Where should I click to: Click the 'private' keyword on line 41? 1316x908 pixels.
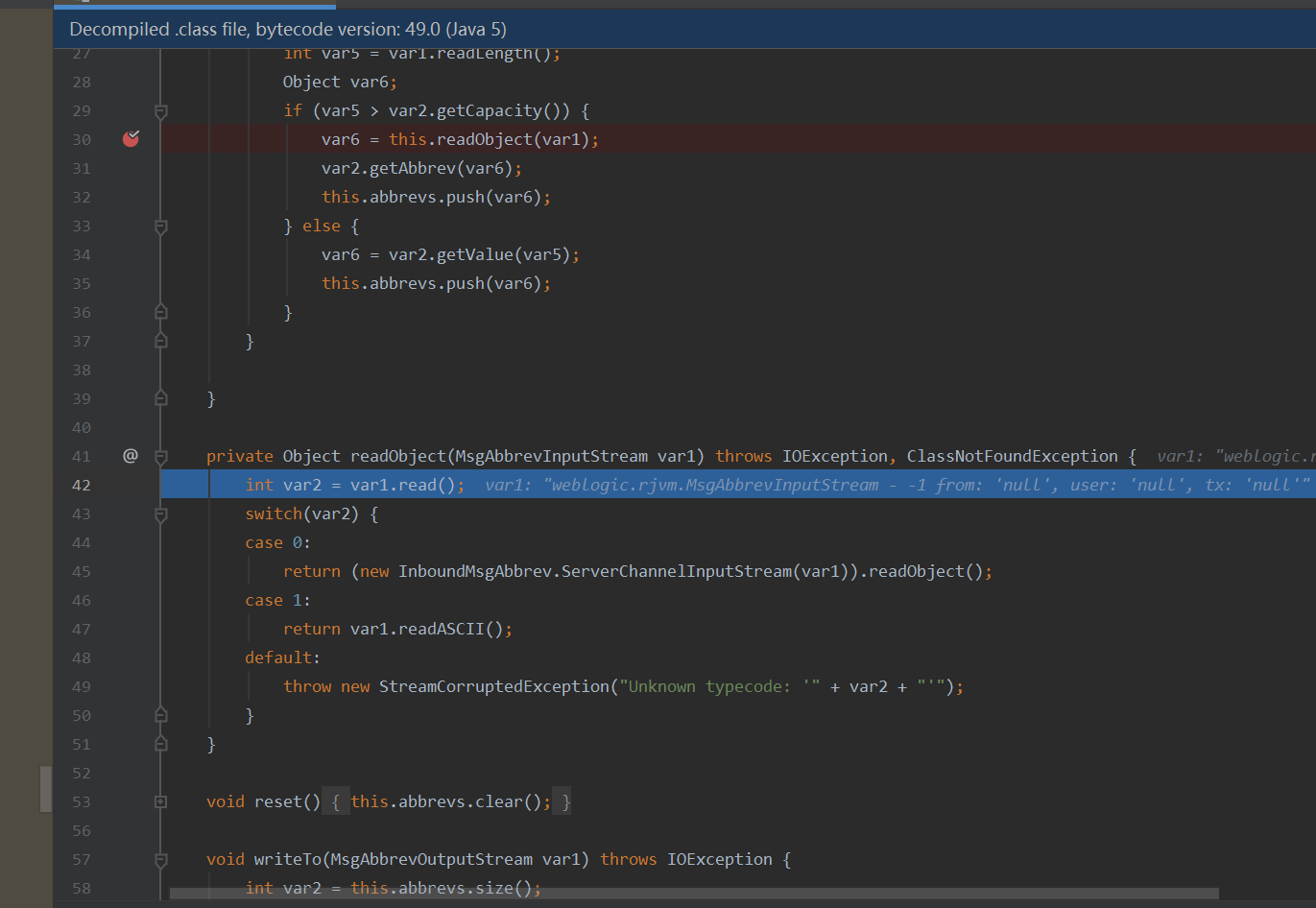[240, 457]
